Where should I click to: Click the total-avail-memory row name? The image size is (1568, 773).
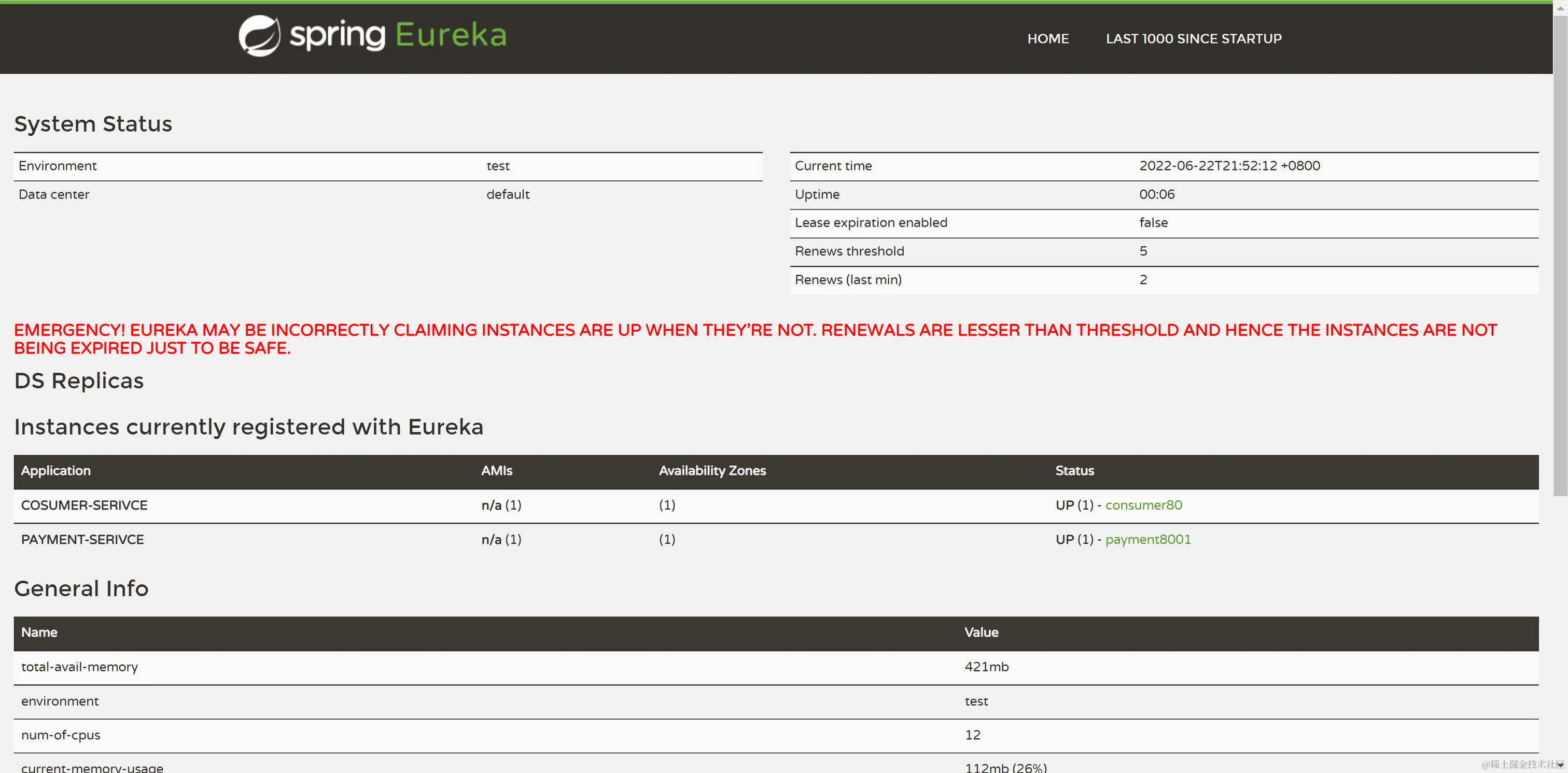80,667
